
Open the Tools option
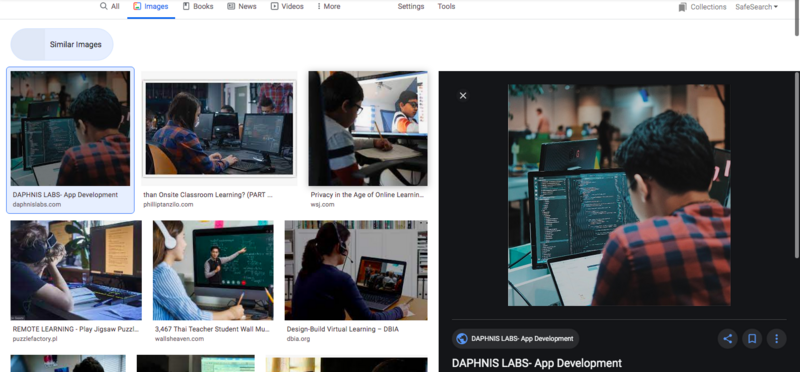click(446, 7)
